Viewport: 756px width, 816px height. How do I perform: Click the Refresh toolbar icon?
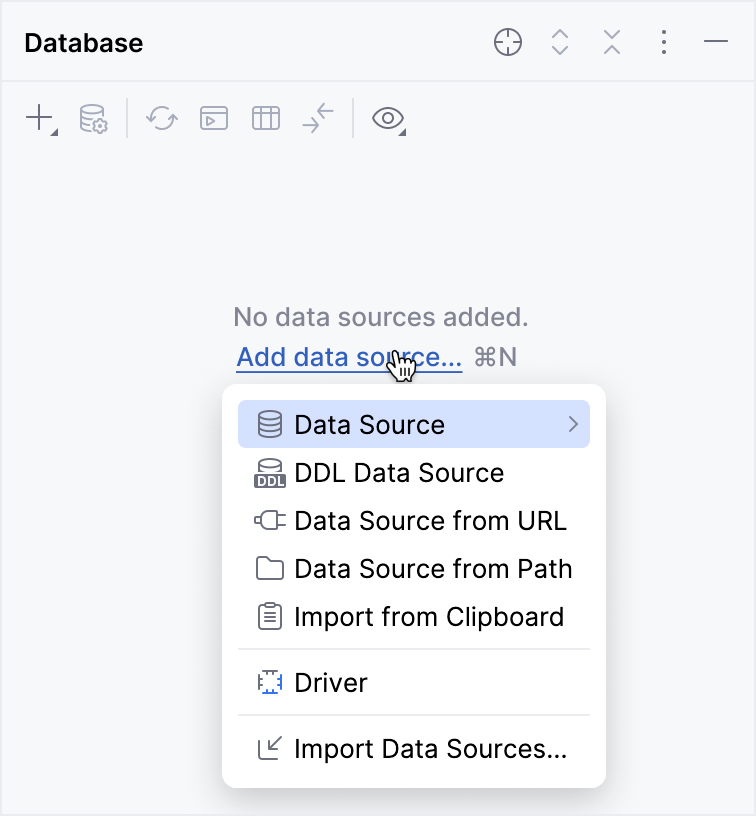pyautogui.click(x=162, y=119)
